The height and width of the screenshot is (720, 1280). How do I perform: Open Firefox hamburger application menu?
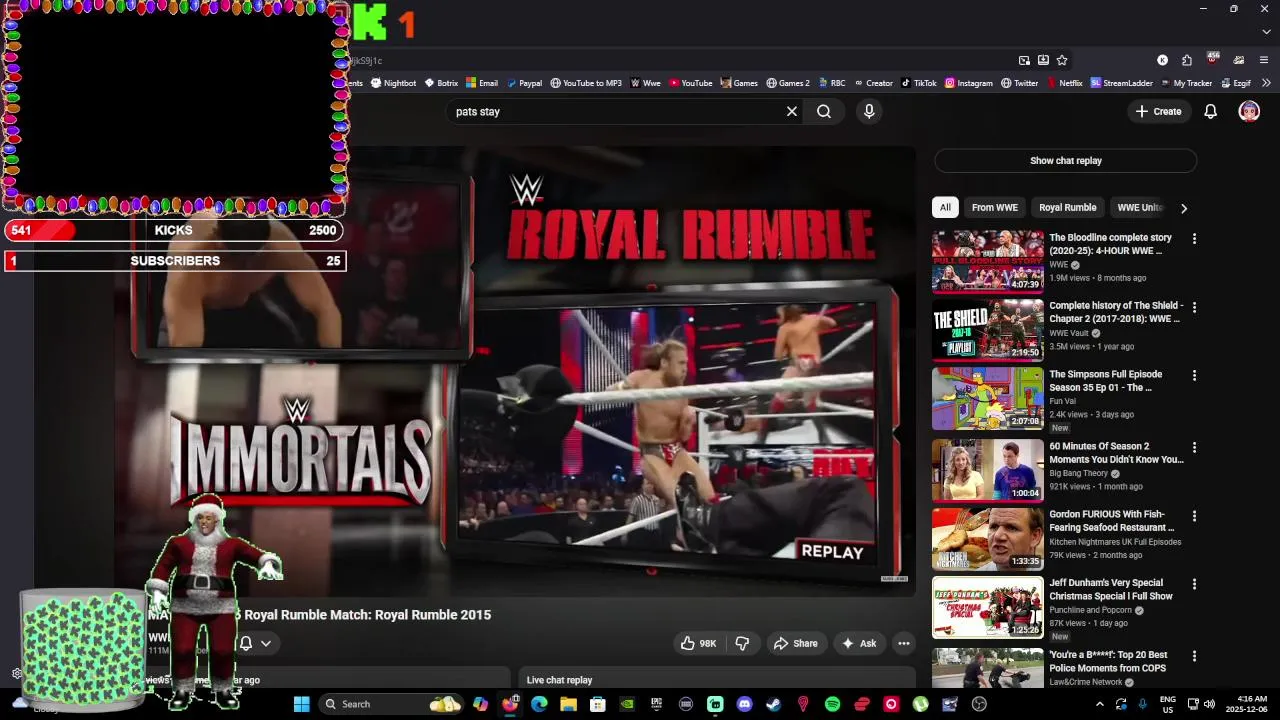point(1264,60)
